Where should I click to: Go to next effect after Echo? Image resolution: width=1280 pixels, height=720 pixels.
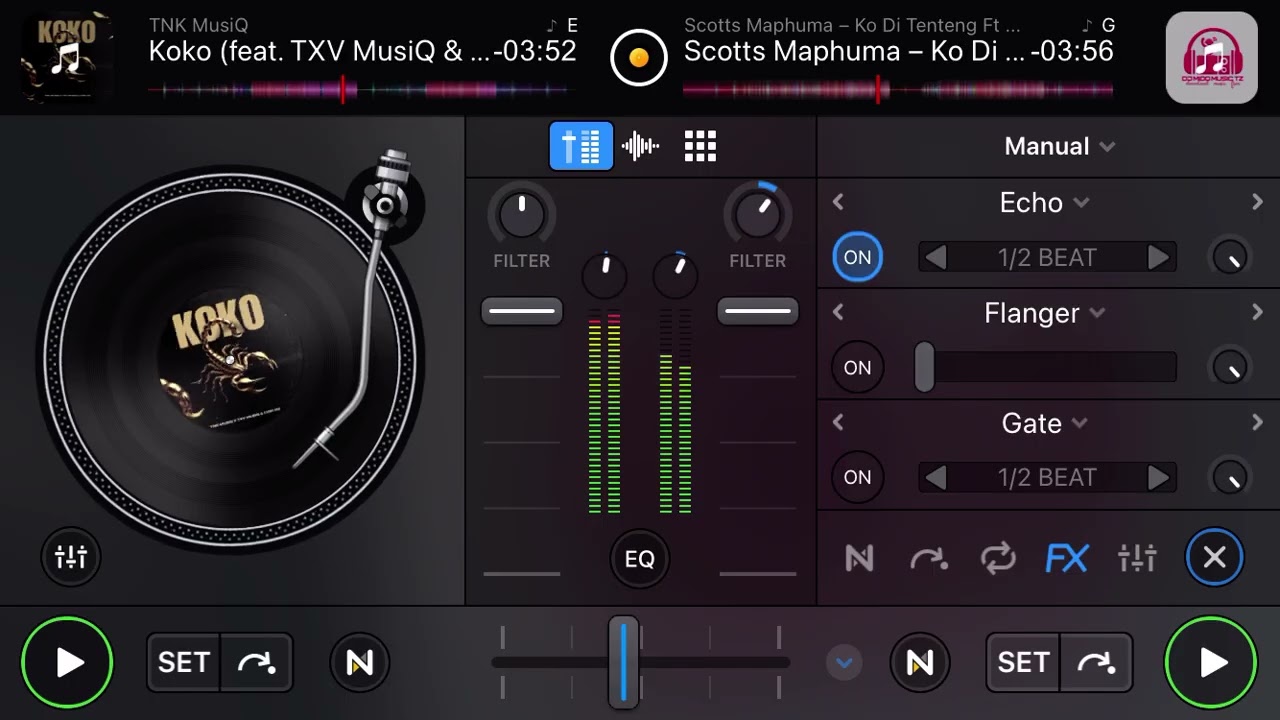(x=1257, y=202)
